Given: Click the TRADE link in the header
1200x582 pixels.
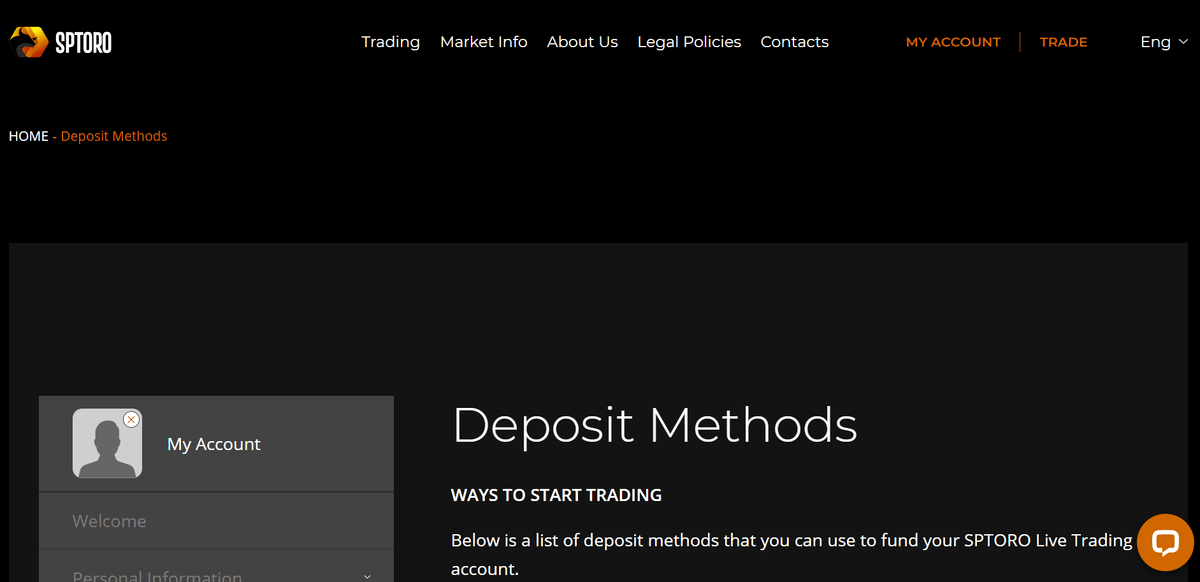Looking at the screenshot, I should click(1063, 42).
